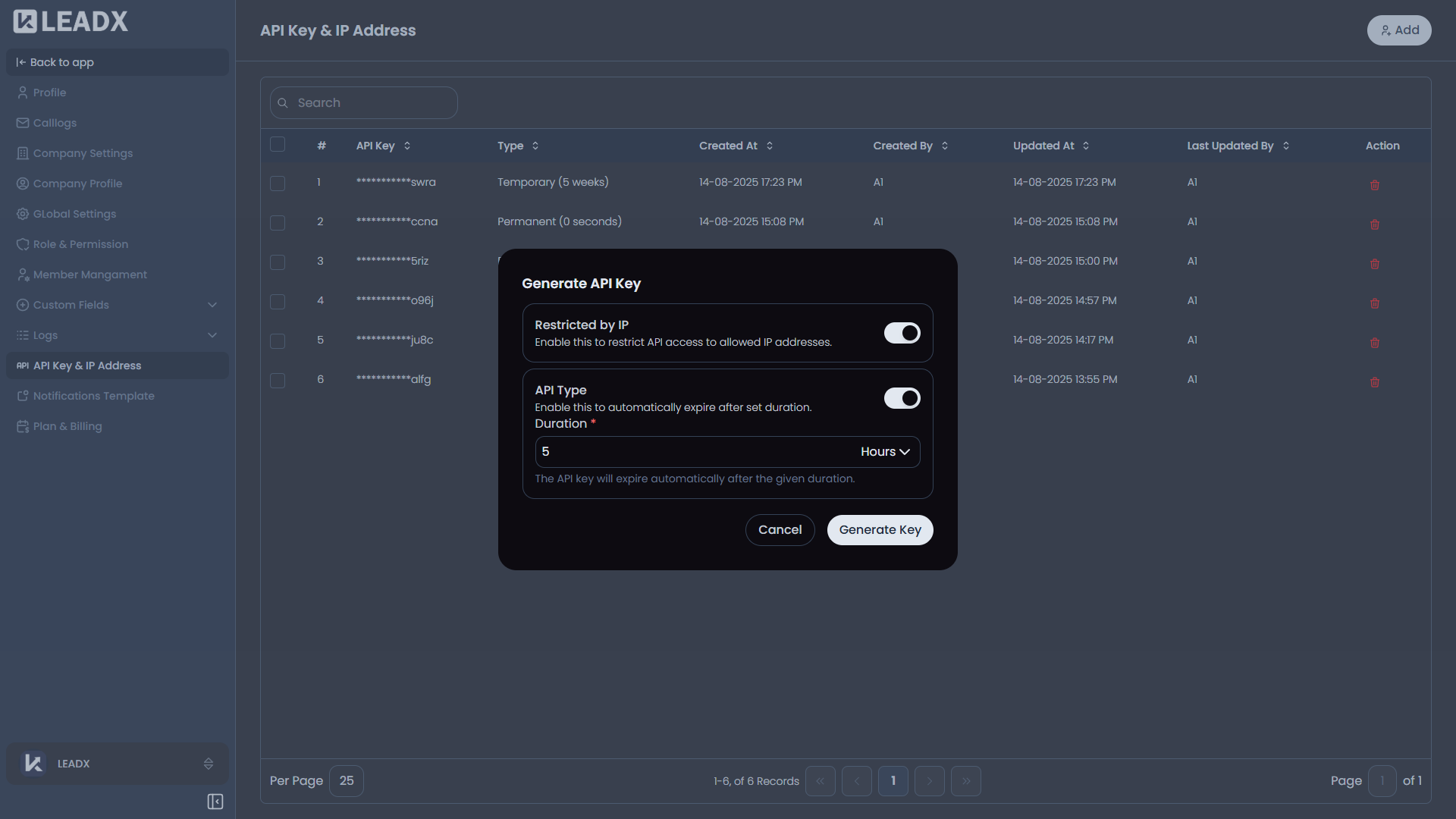Go to Role & Permission page
Viewport: 1456px width, 819px height.
click(80, 243)
